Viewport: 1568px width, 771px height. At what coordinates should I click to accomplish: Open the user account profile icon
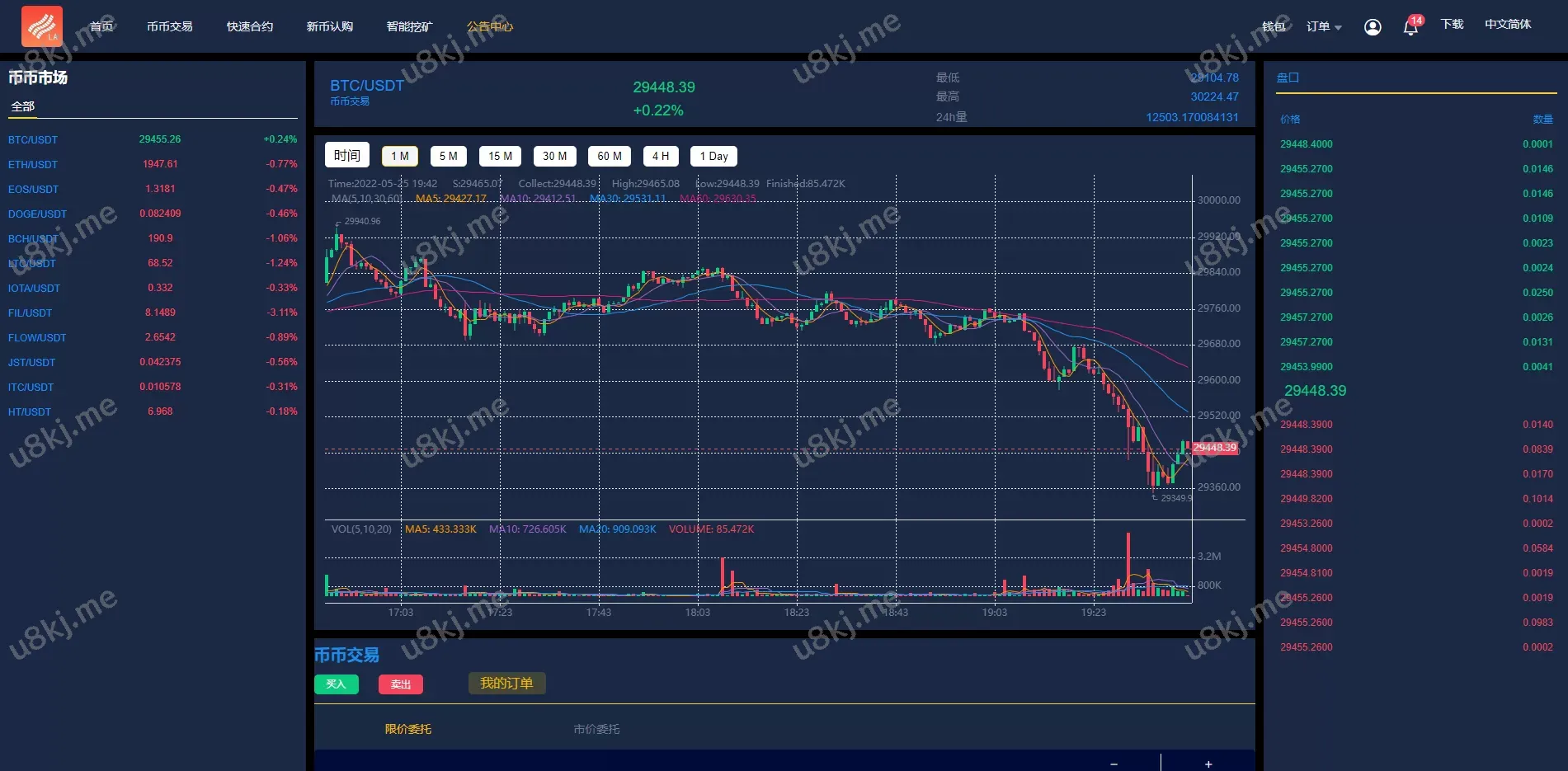pyautogui.click(x=1373, y=27)
